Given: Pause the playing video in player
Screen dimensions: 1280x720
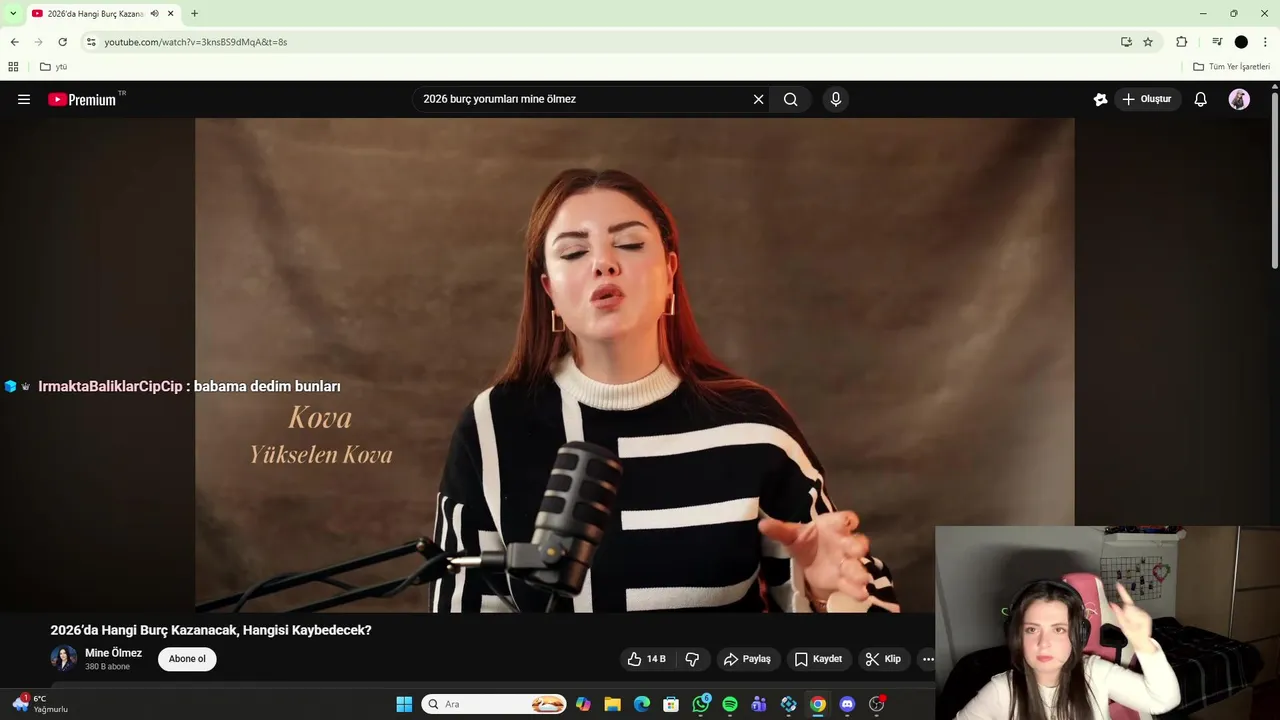Looking at the screenshot, I should click(x=634, y=365).
